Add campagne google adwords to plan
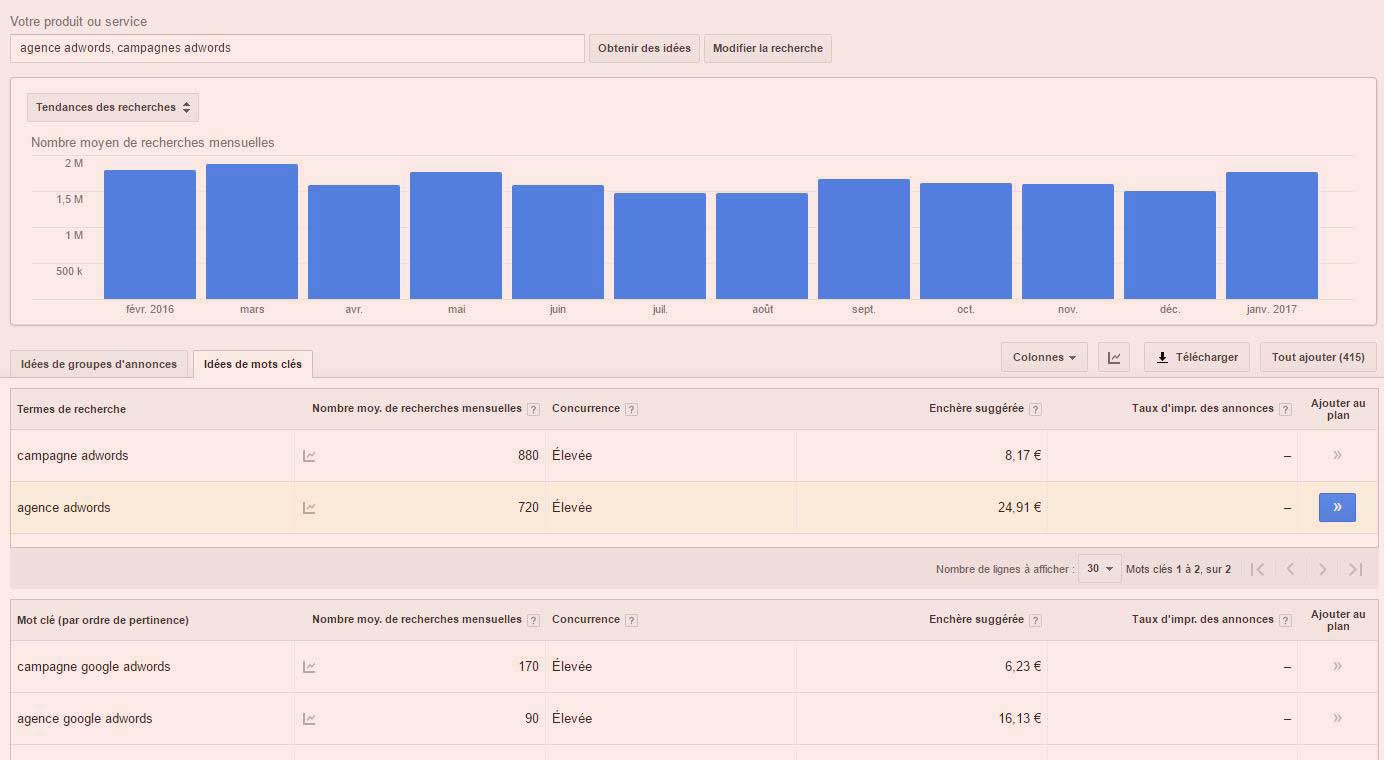Image resolution: width=1384 pixels, height=760 pixels. (x=1337, y=666)
